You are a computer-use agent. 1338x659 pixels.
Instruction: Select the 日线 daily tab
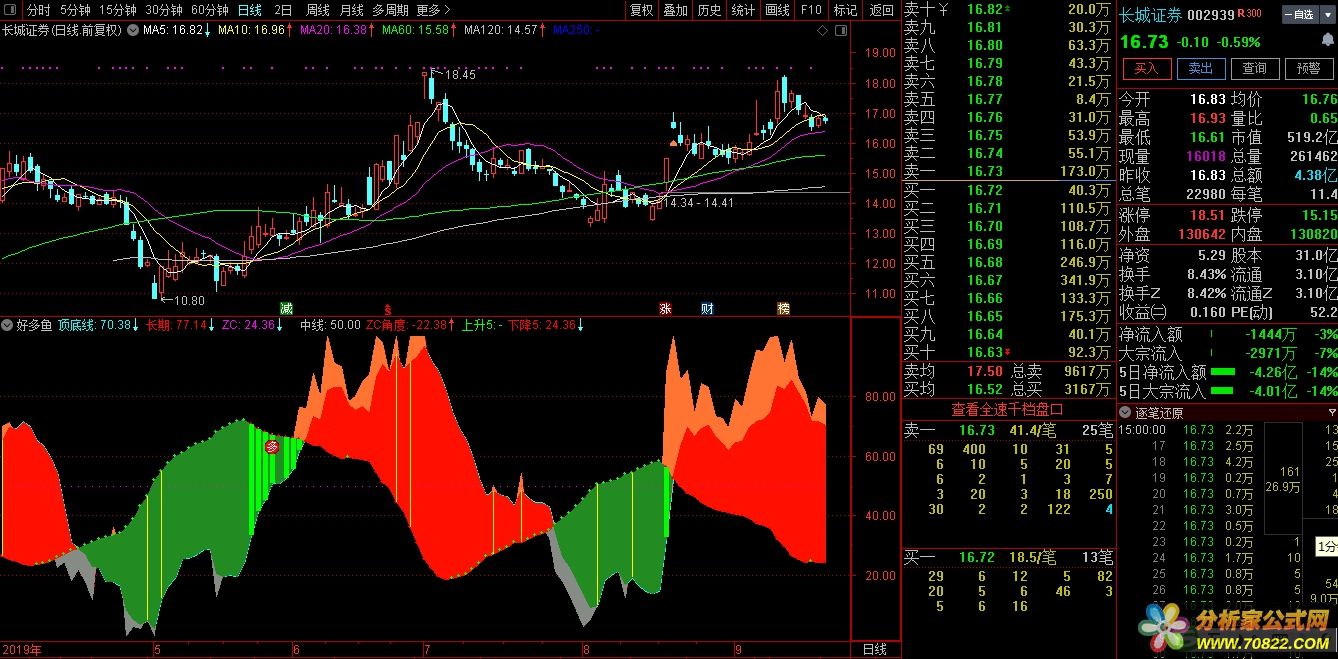coord(250,10)
